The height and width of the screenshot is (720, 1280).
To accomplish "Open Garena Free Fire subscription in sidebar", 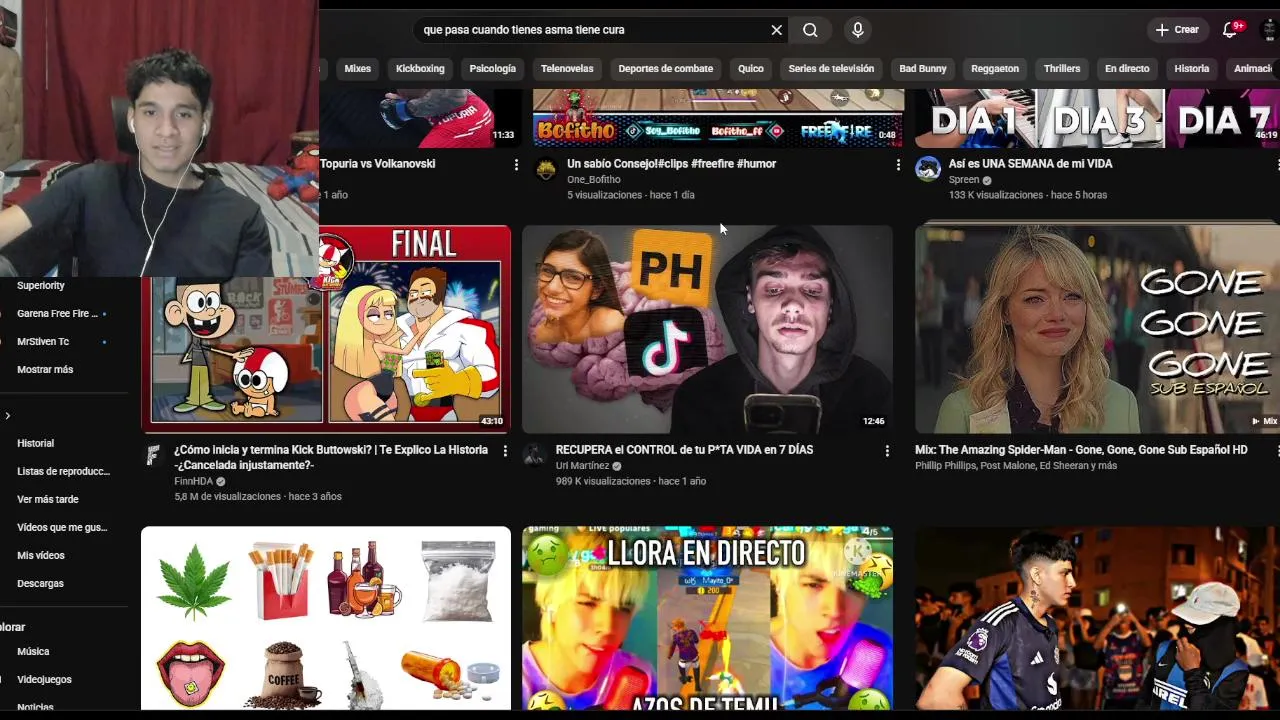I will (58, 314).
